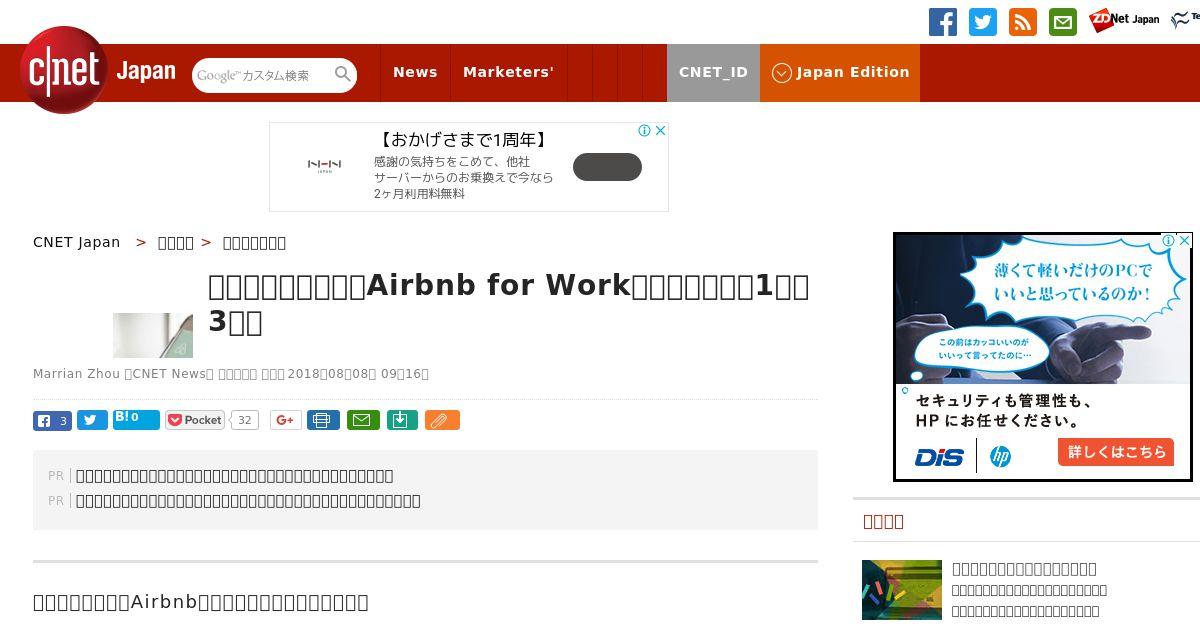
Task: Email the article using the green envelope icon
Action: (363, 420)
